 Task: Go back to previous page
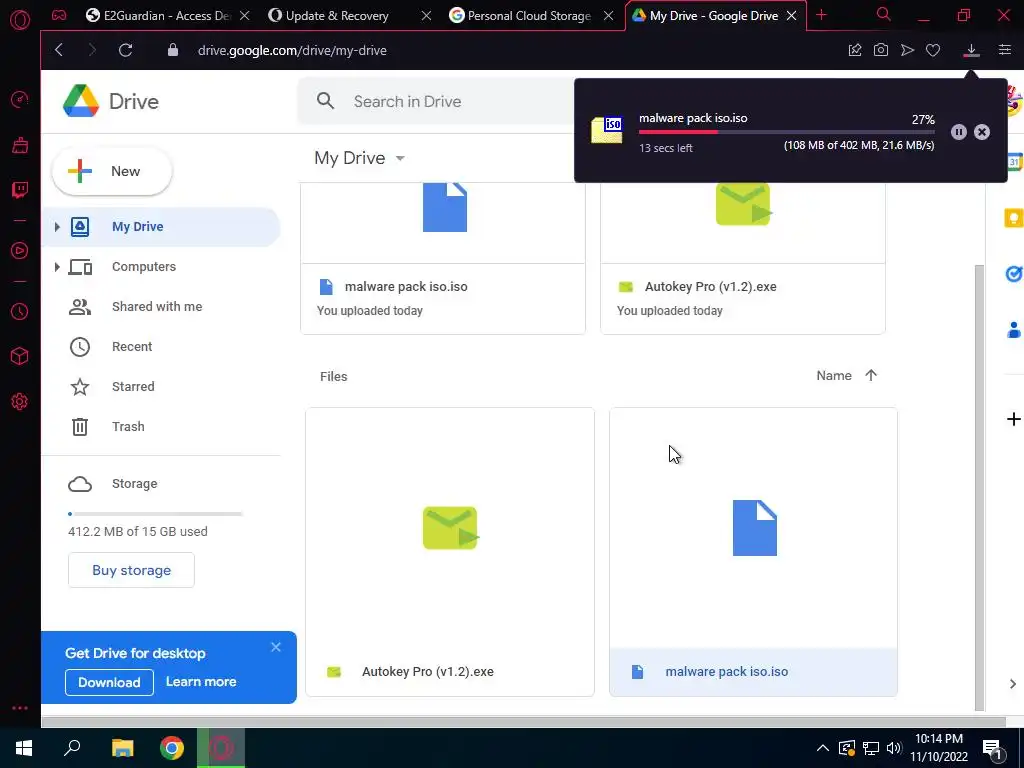pyautogui.click(x=59, y=50)
